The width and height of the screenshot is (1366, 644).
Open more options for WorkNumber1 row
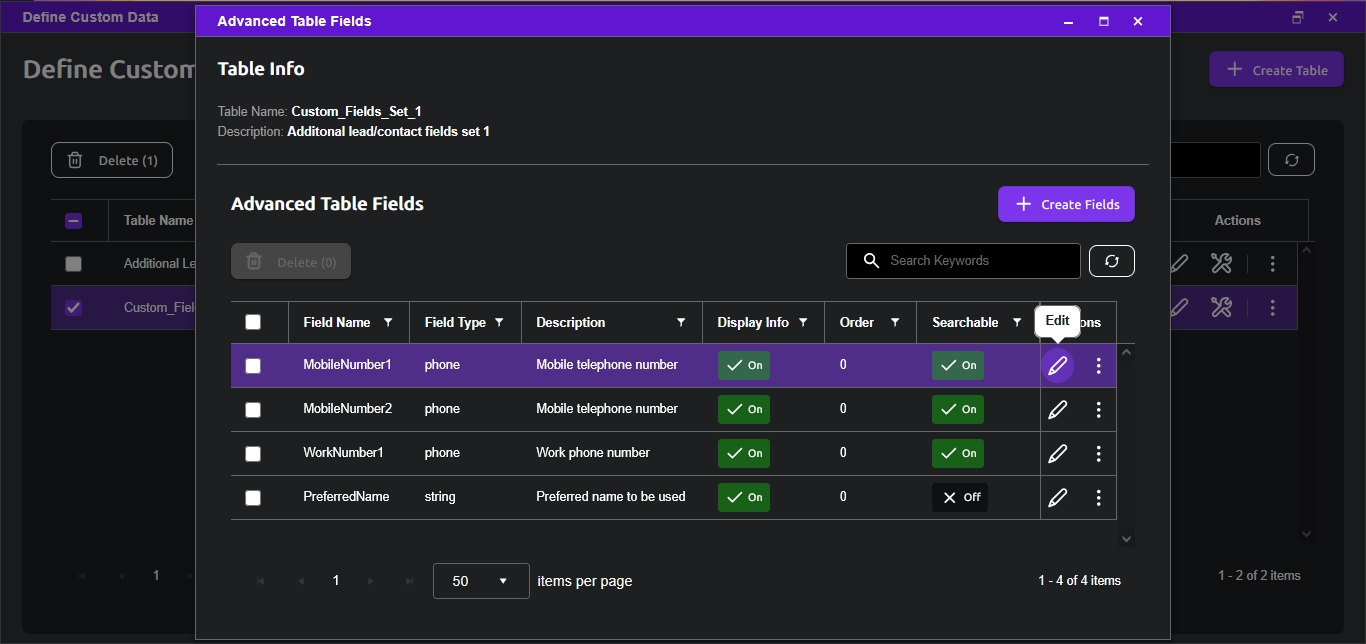click(x=1098, y=454)
